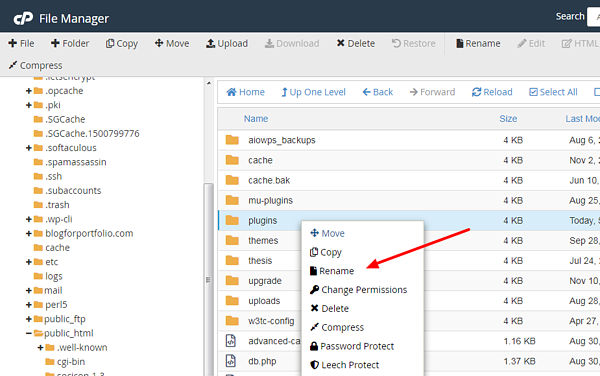This screenshot has width=600, height=376.
Task: Select the cache folder icon in list
Action: pyautogui.click(x=232, y=160)
